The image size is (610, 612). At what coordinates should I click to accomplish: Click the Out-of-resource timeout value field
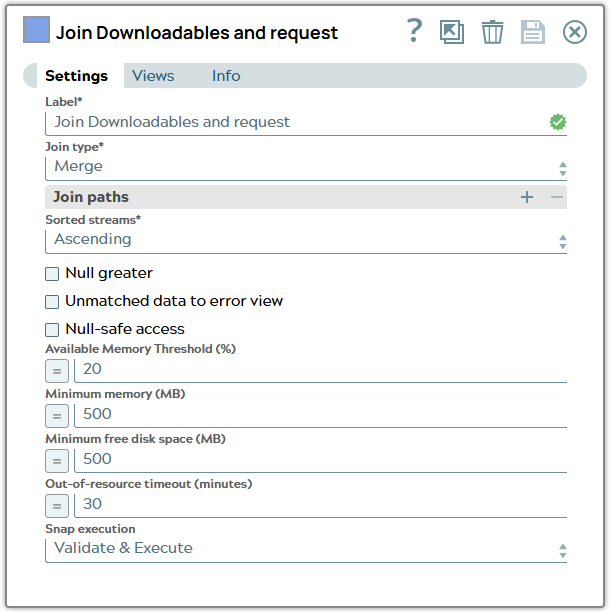[x=320, y=505]
